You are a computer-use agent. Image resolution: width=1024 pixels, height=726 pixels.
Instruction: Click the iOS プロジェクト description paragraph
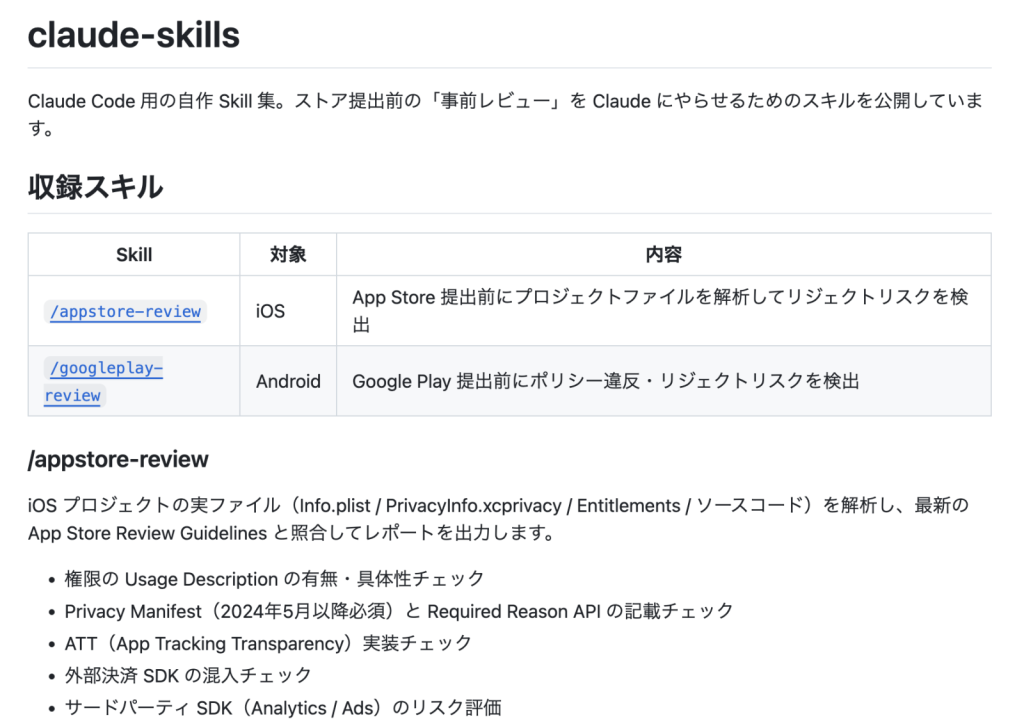(x=498, y=519)
